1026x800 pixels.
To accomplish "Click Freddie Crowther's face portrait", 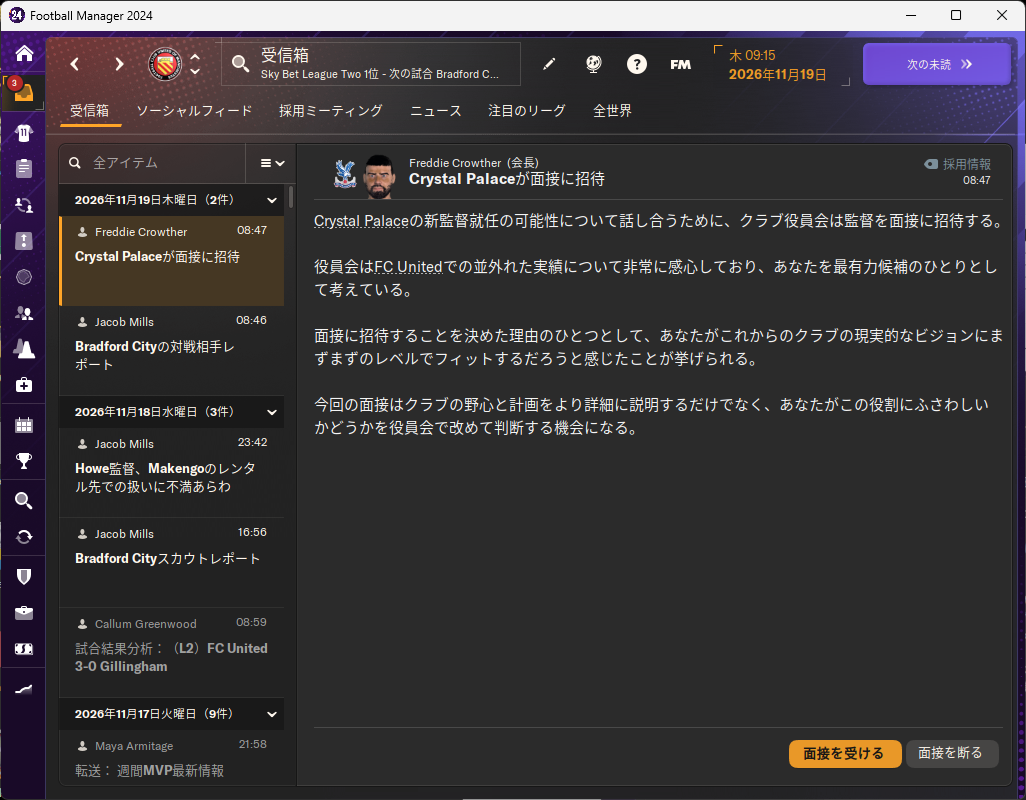I will (x=379, y=177).
